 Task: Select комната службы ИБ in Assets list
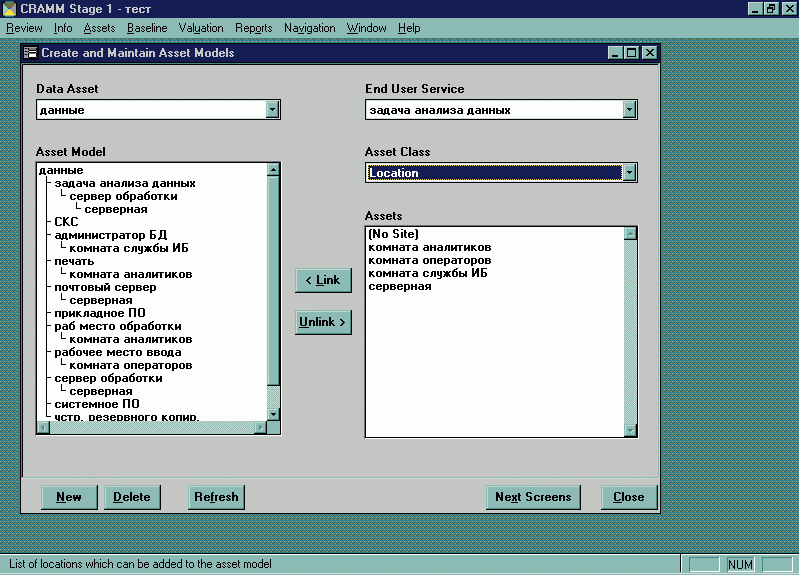[428, 273]
